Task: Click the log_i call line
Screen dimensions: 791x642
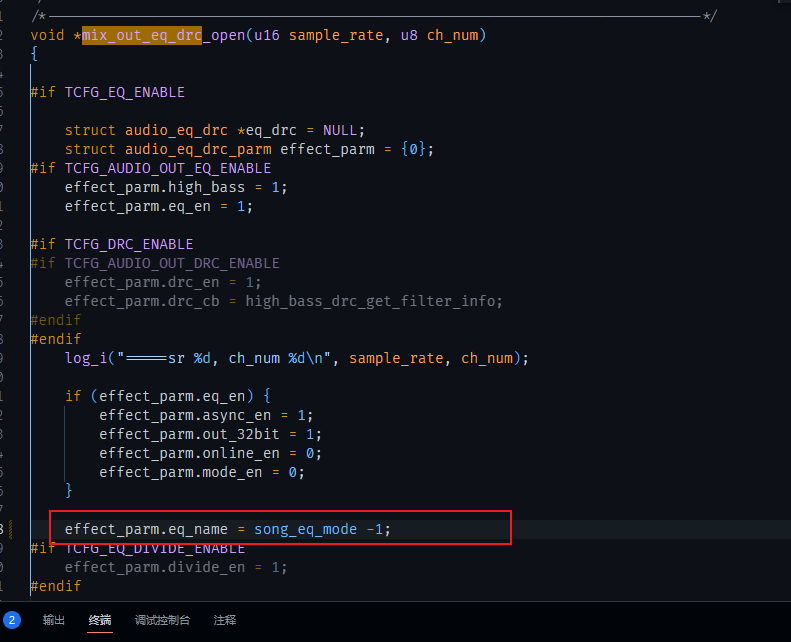Action: 297,358
